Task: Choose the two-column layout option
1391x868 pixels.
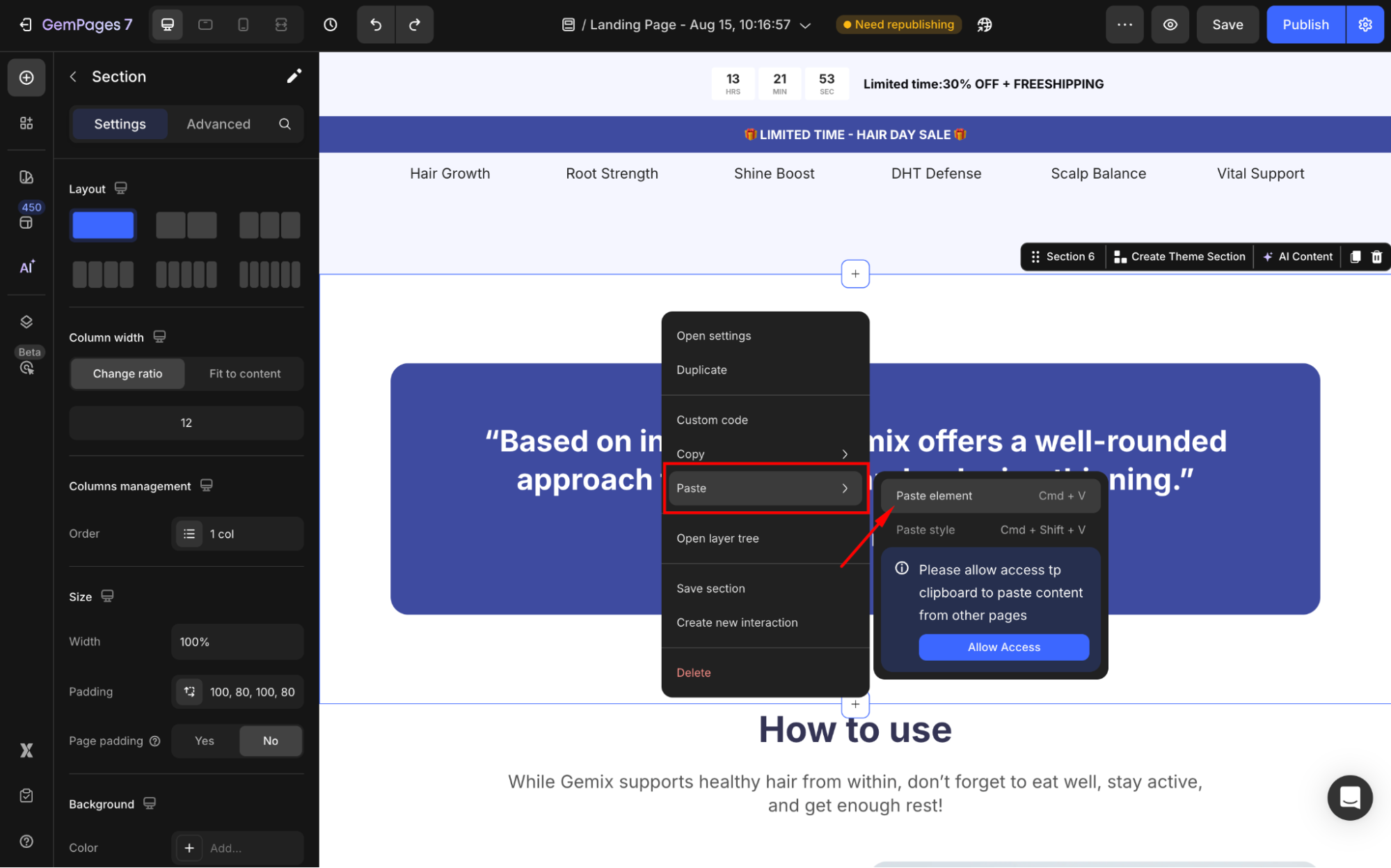Action: click(186, 225)
